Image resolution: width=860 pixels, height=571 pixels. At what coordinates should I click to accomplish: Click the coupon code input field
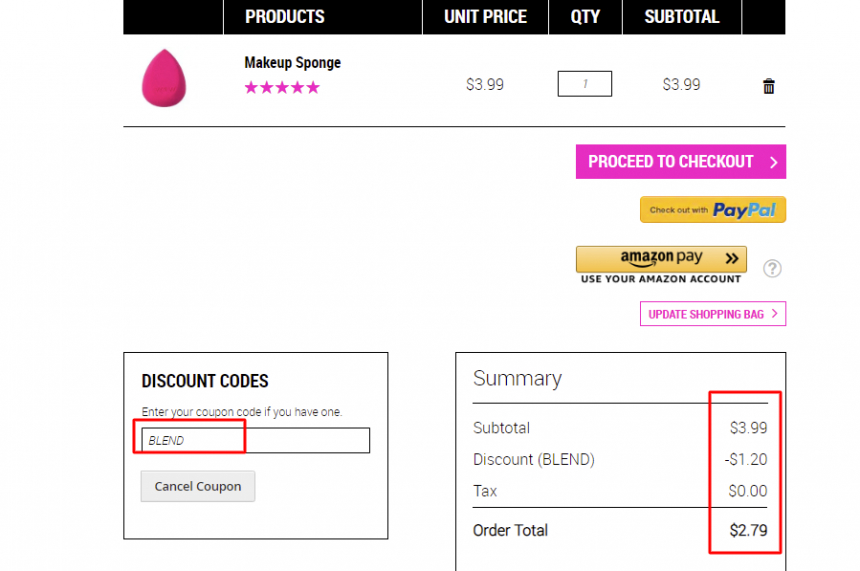tap(256, 440)
